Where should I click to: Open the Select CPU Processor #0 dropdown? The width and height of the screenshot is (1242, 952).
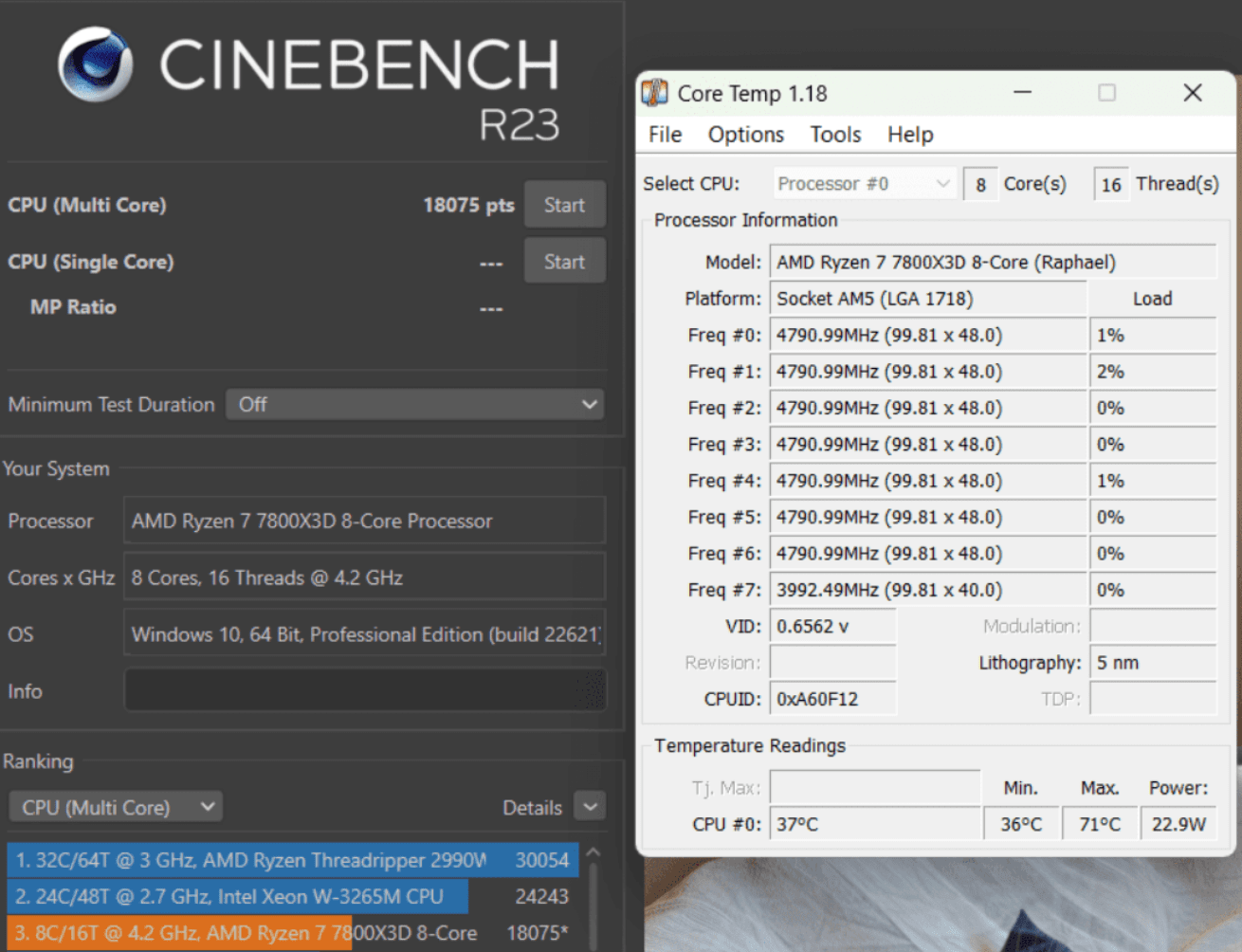click(864, 184)
